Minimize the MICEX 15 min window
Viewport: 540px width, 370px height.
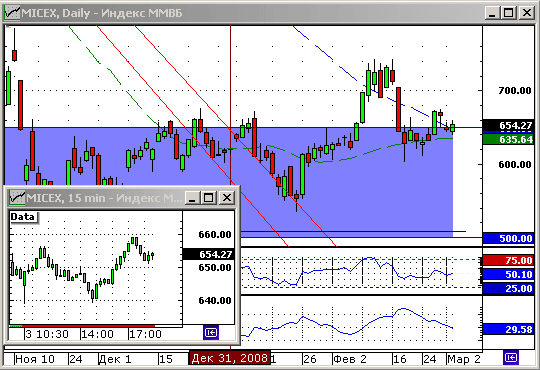click(x=192, y=198)
